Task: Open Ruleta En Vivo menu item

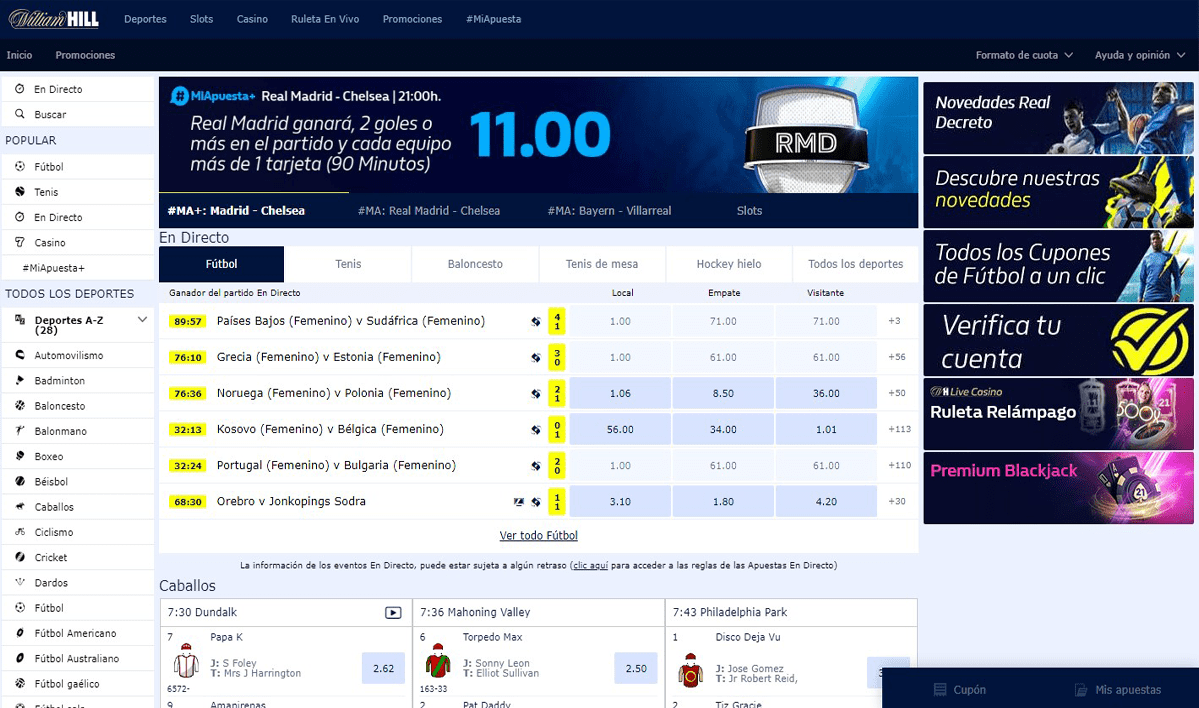Action: pos(325,19)
